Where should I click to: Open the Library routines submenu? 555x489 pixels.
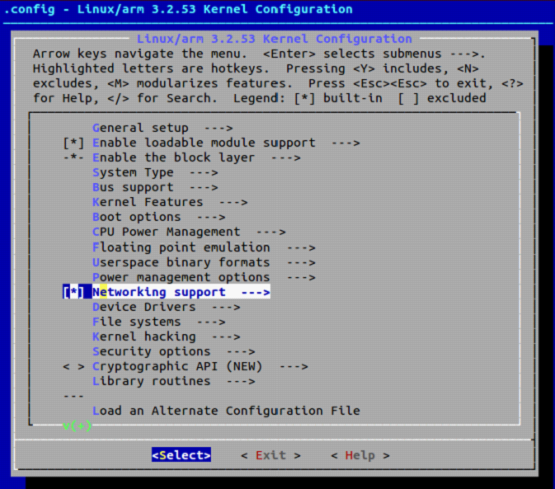[x=174, y=381]
